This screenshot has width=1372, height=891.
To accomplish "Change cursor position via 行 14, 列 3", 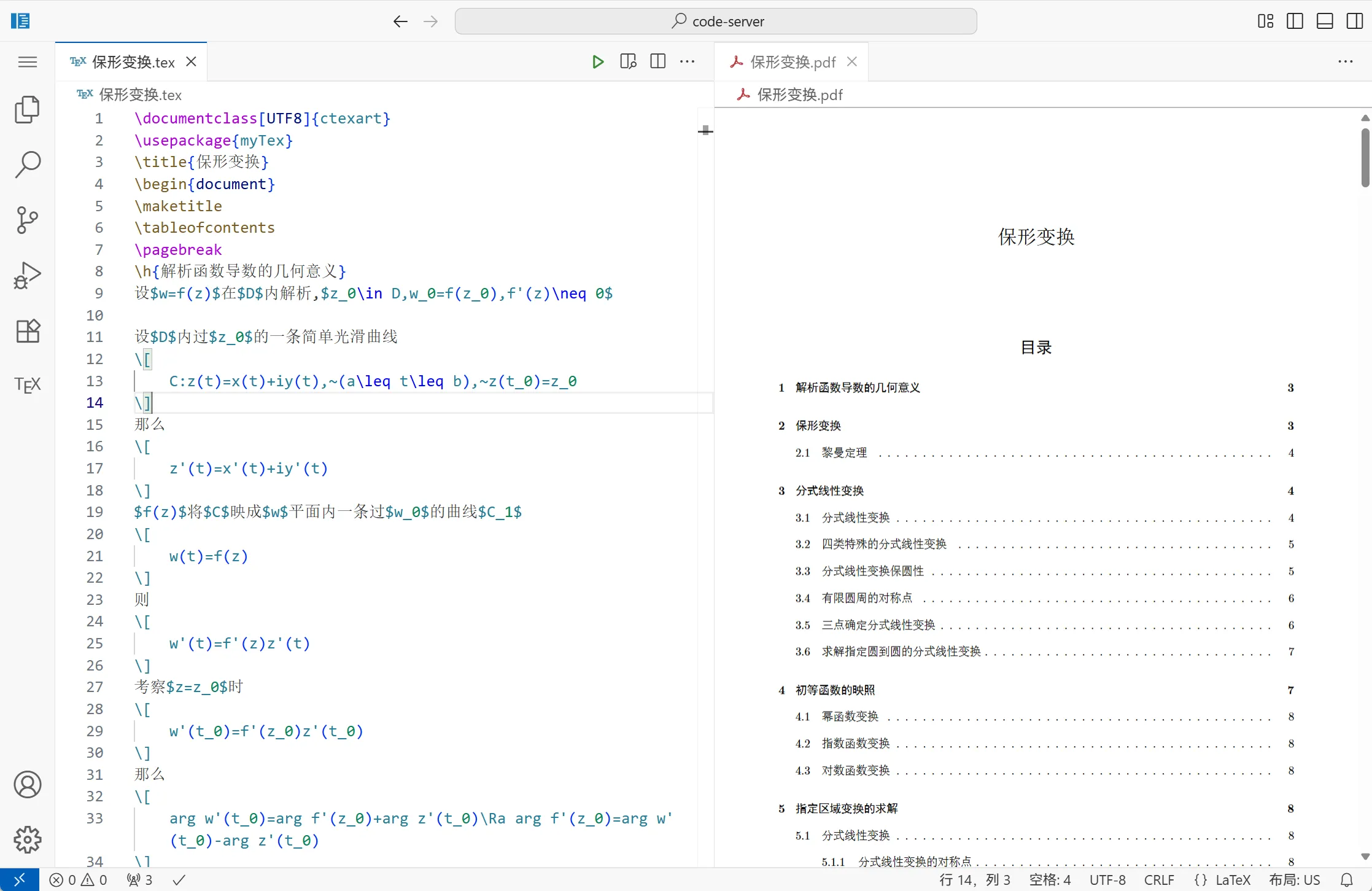I will coord(974,880).
